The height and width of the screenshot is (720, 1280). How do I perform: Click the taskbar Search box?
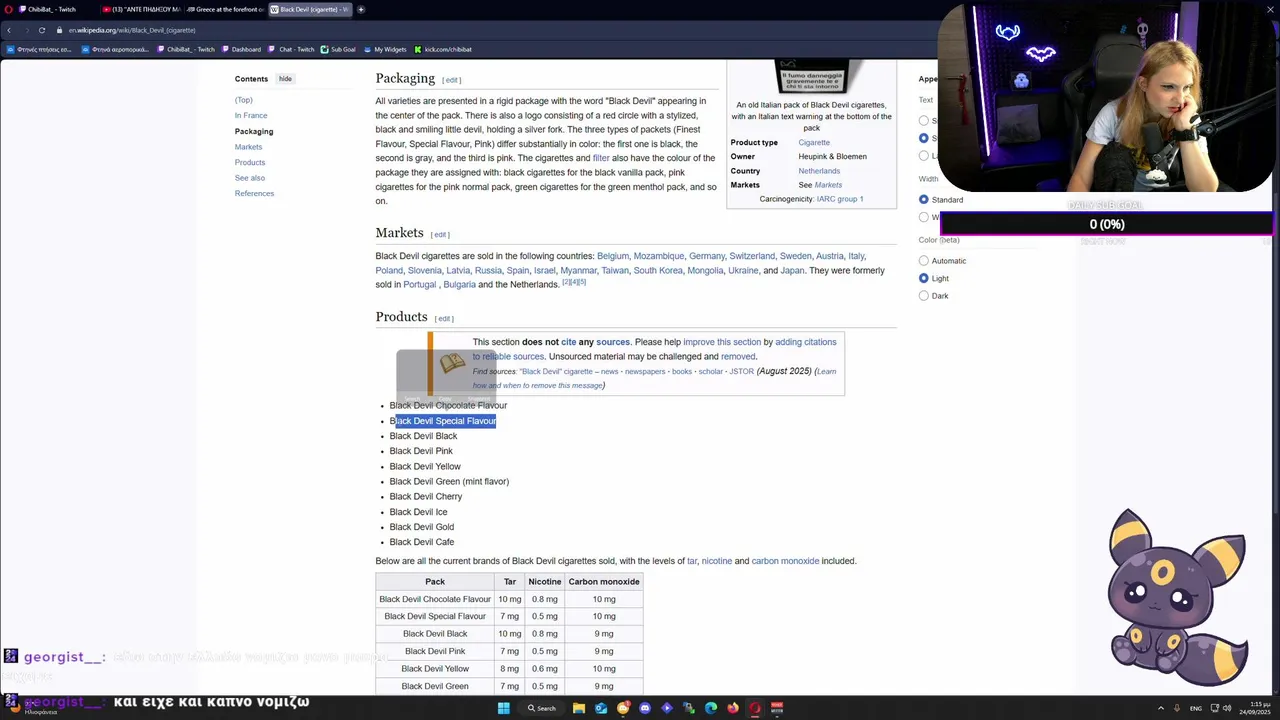(x=542, y=708)
